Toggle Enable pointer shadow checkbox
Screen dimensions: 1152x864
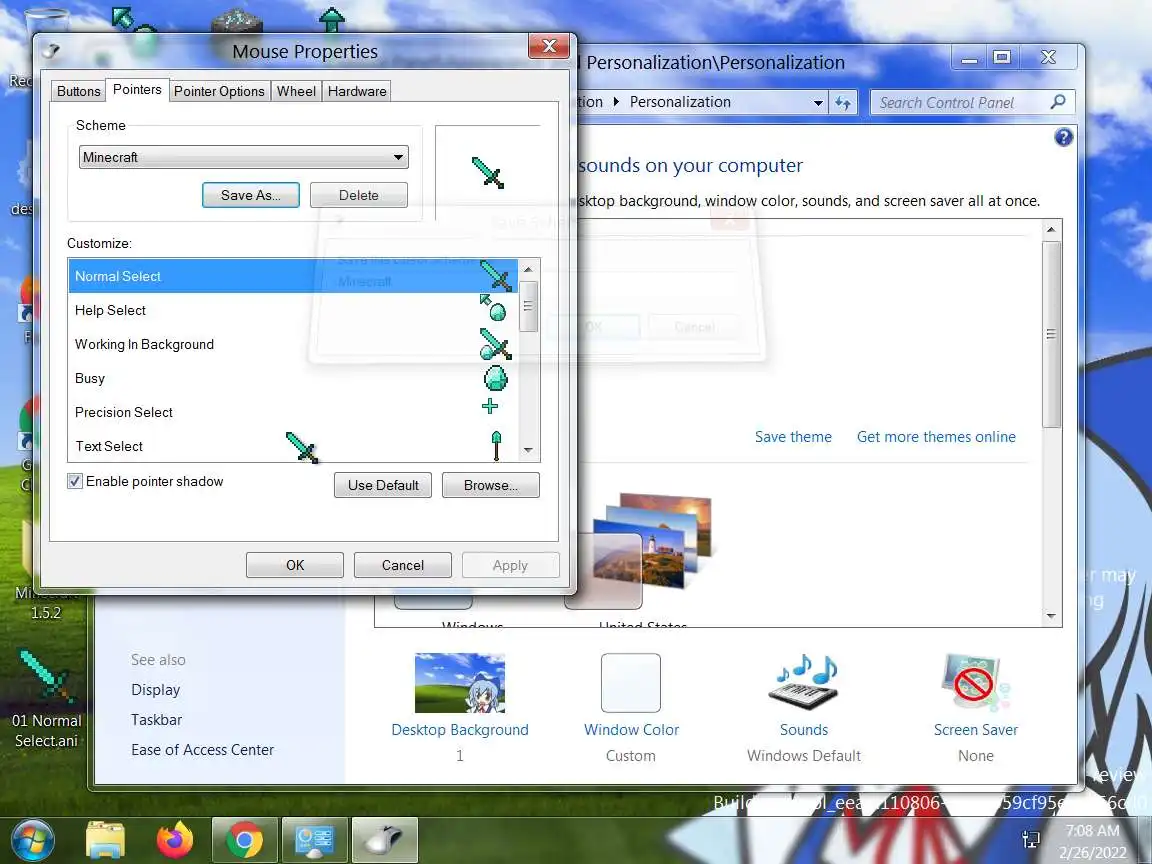75,481
